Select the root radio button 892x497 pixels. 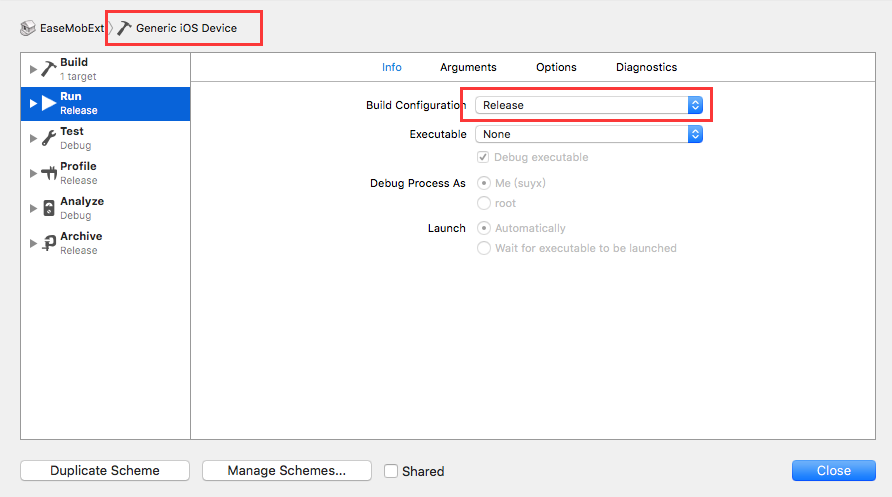[x=484, y=203]
